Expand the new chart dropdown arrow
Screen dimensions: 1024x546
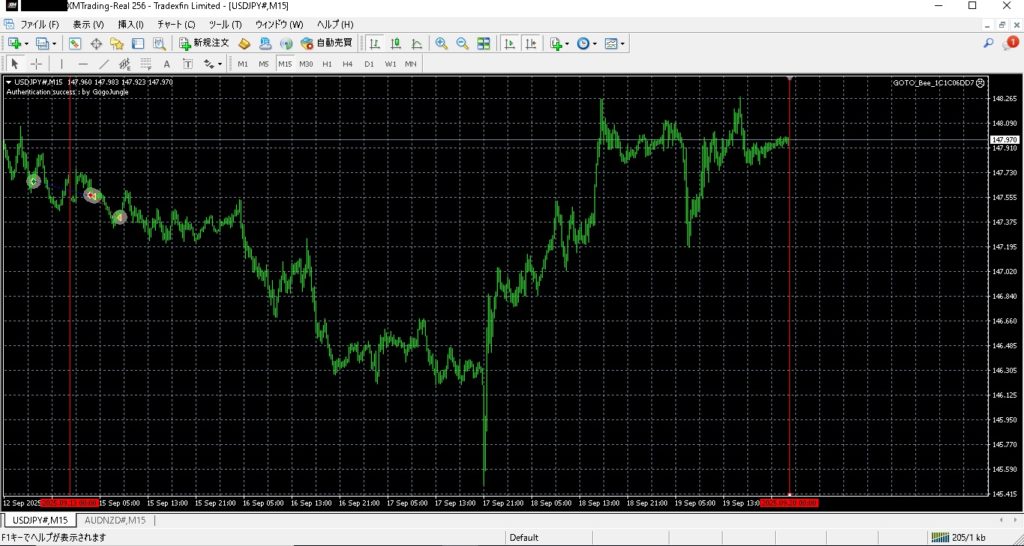pyautogui.click(x=26, y=44)
